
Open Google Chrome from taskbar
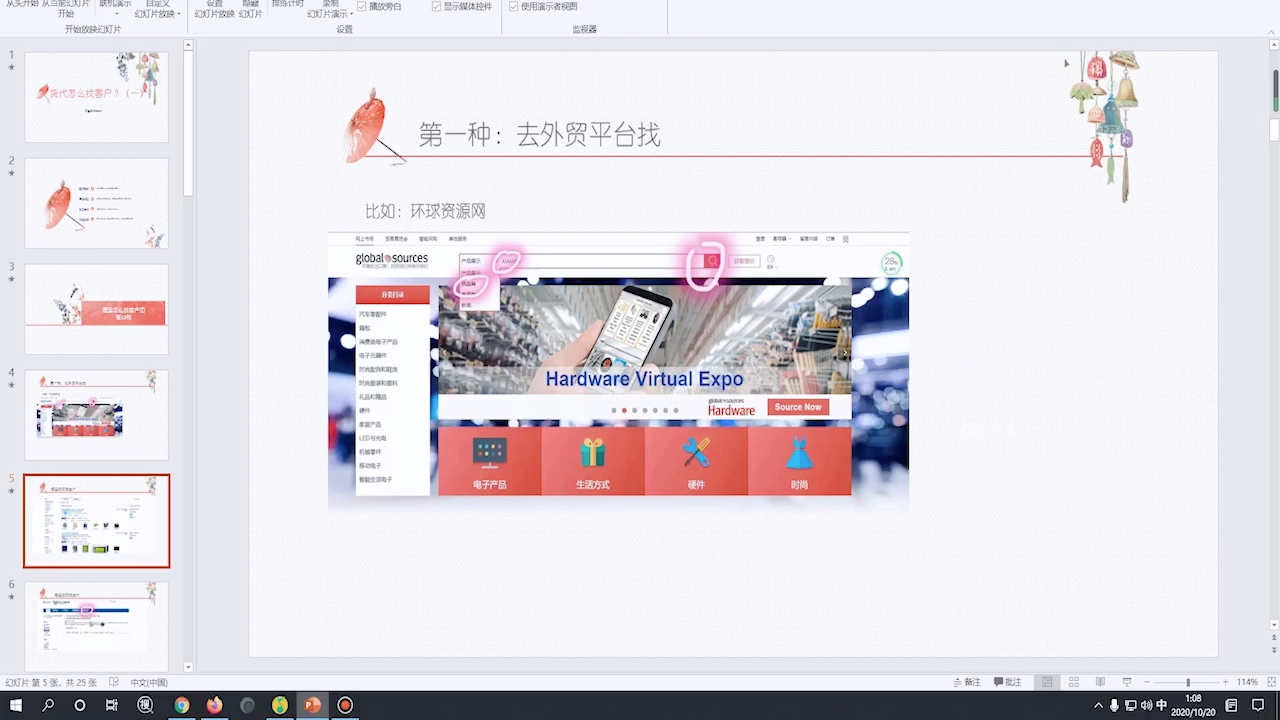181,705
